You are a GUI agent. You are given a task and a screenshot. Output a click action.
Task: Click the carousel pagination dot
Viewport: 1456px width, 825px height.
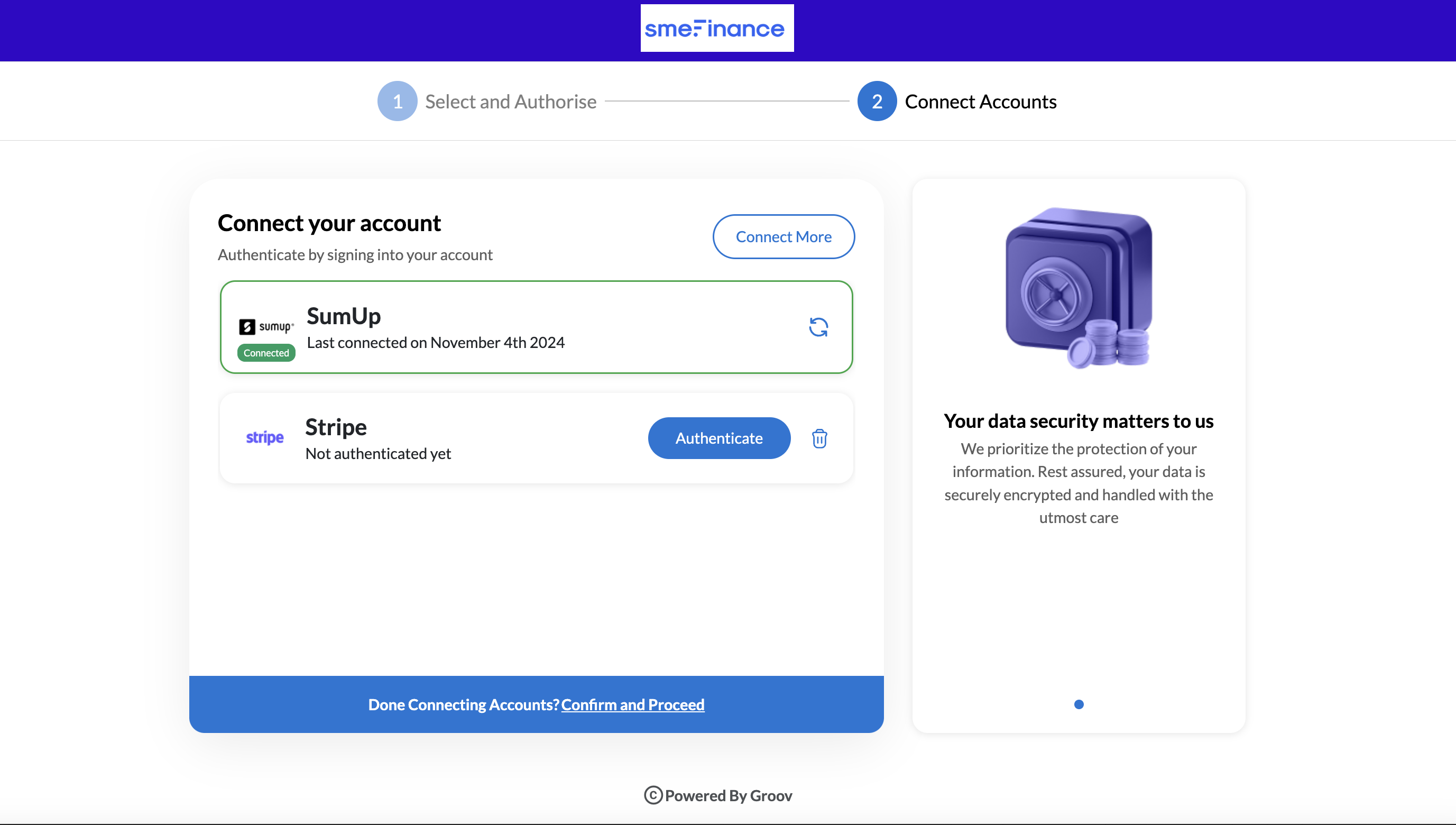pos(1079,704)
